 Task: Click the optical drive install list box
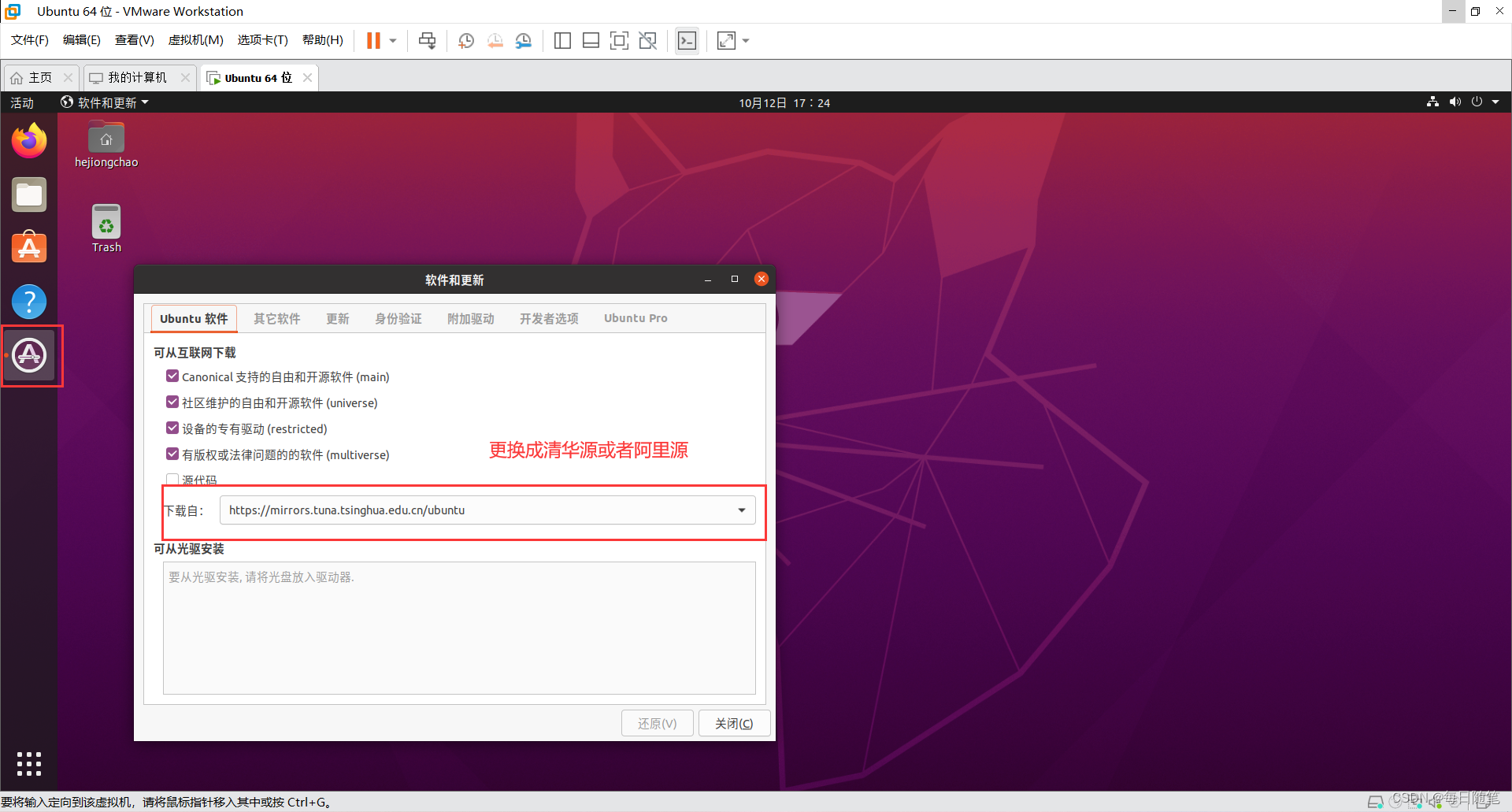[x=459, y=628]
